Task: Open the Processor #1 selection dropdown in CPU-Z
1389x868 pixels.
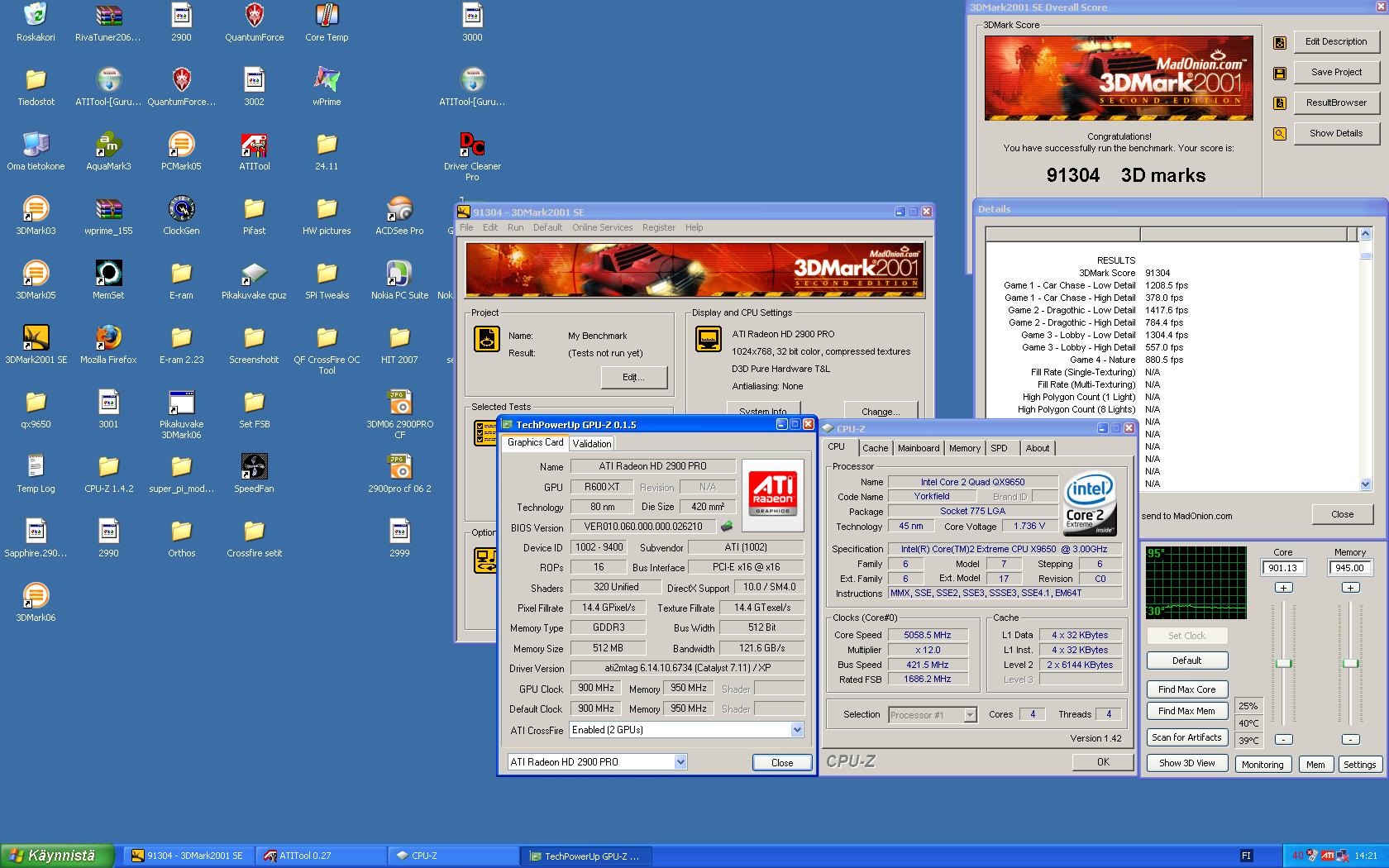Action: pos(970,715)
